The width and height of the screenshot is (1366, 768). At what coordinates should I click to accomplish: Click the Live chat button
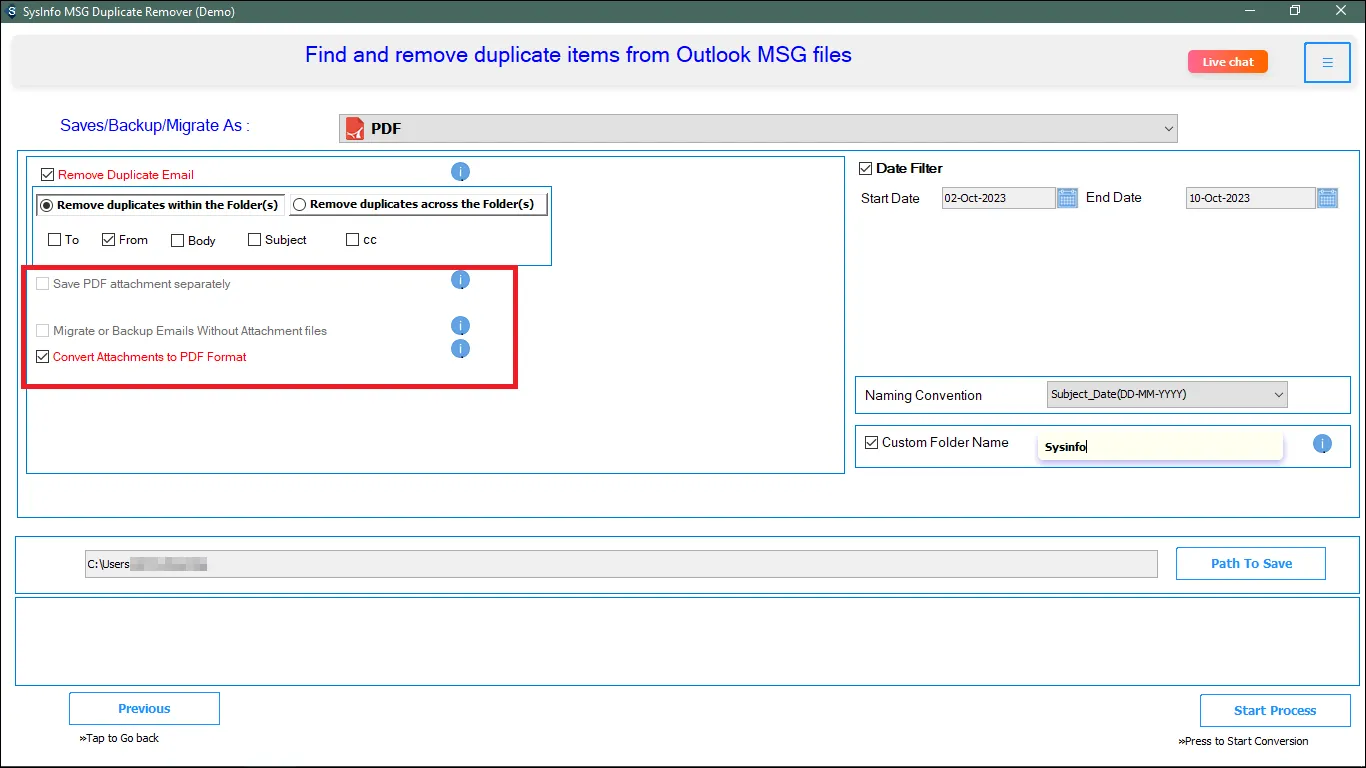click(x=1227, y=62)
